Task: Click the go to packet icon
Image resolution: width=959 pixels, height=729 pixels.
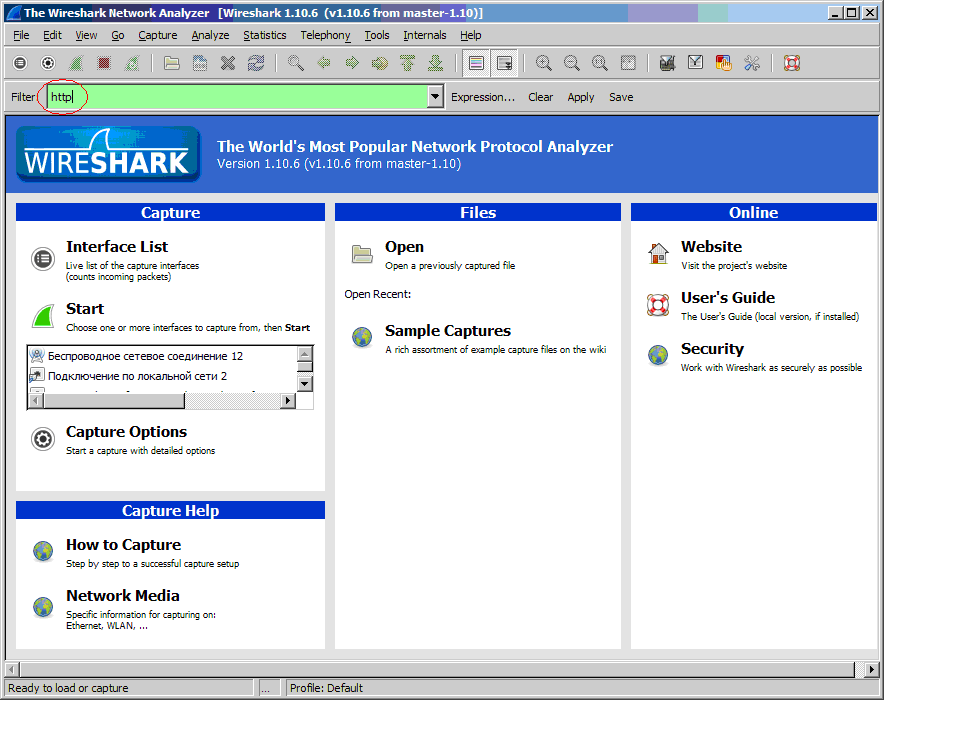Action: [x=380, y=63]
